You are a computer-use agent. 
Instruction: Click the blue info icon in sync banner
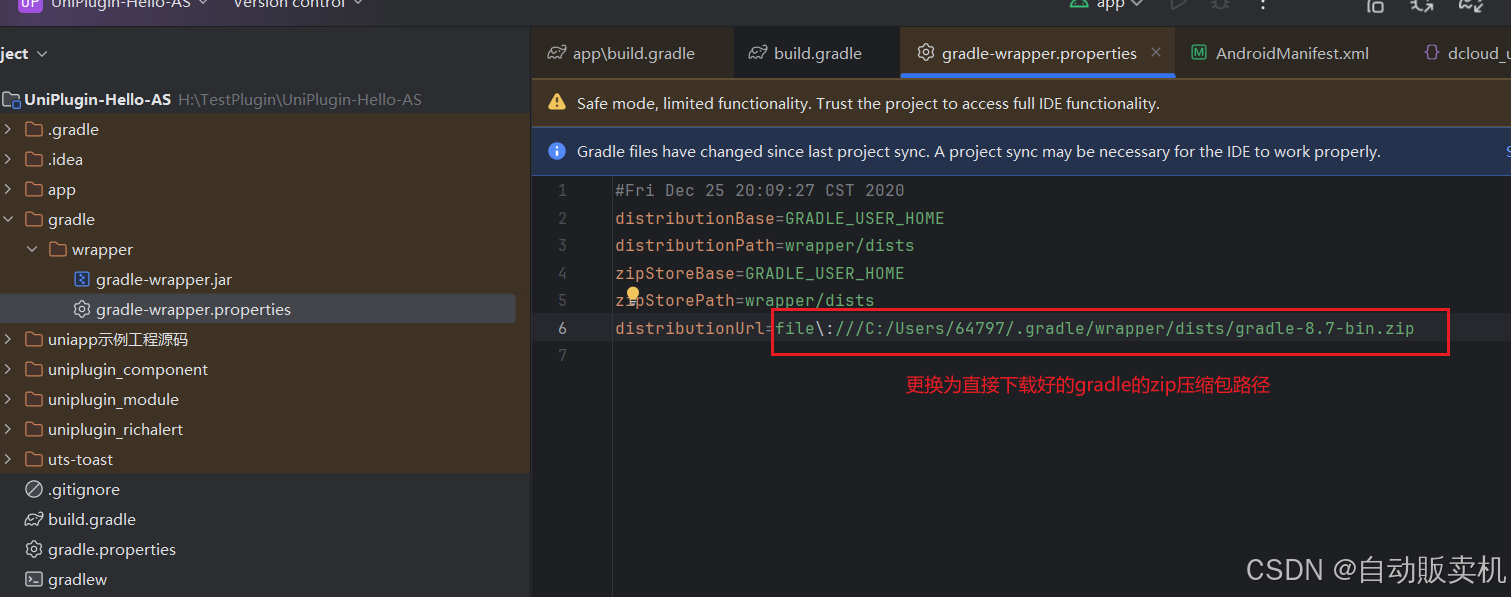pos(557,152)
